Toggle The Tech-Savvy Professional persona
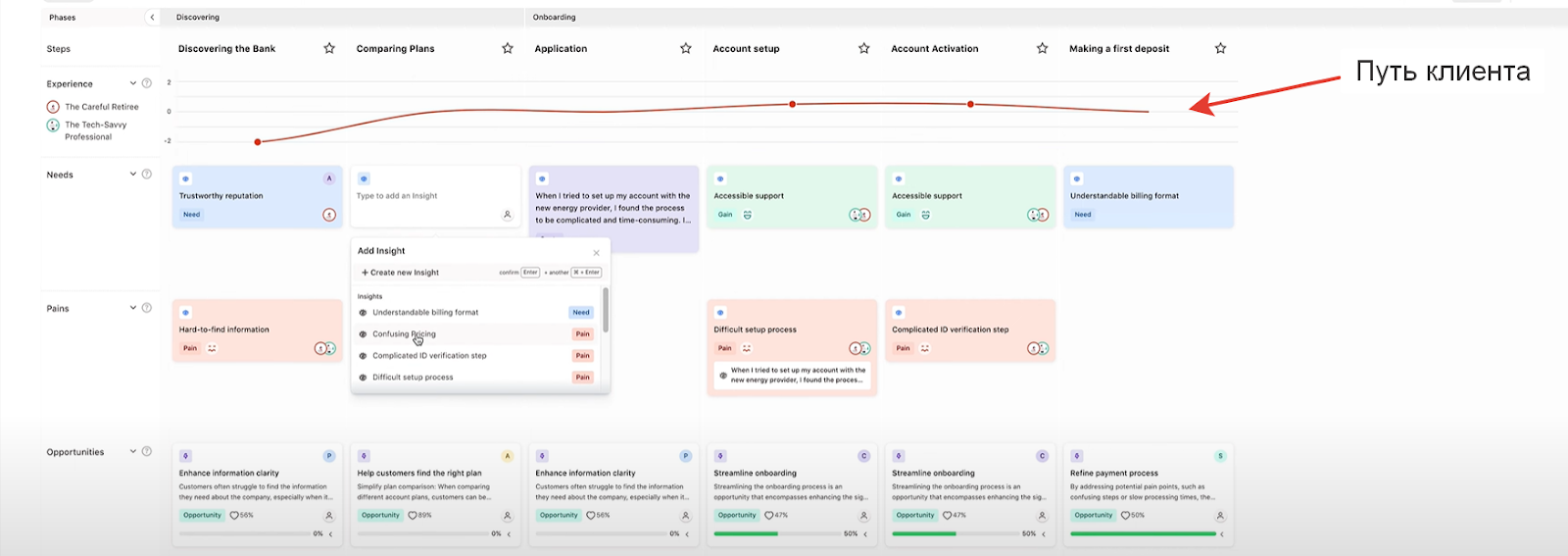The height and width of the screenshot is (556, 1568). point(53,126)
